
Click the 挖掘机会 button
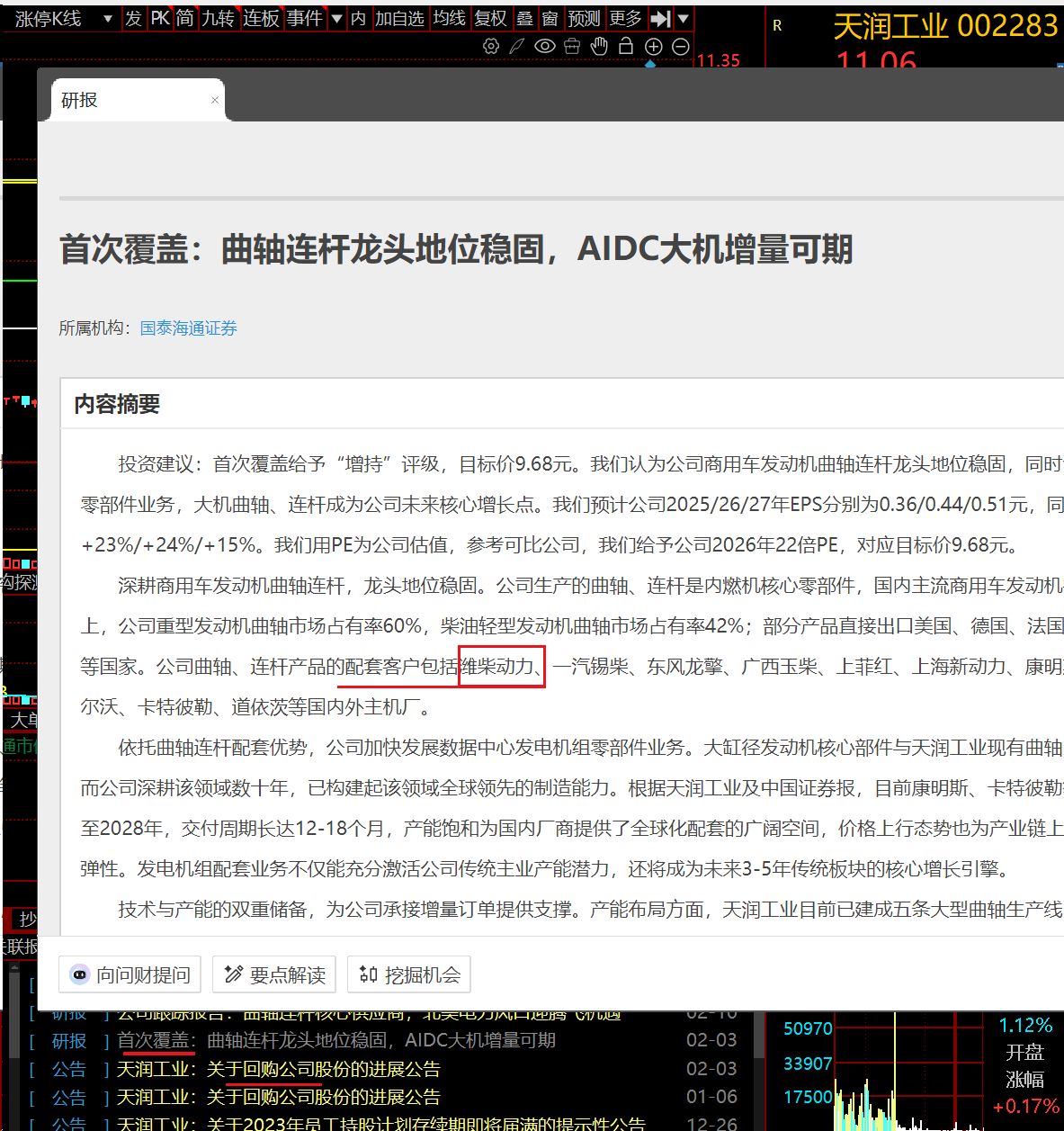click(x=409, y=974)
